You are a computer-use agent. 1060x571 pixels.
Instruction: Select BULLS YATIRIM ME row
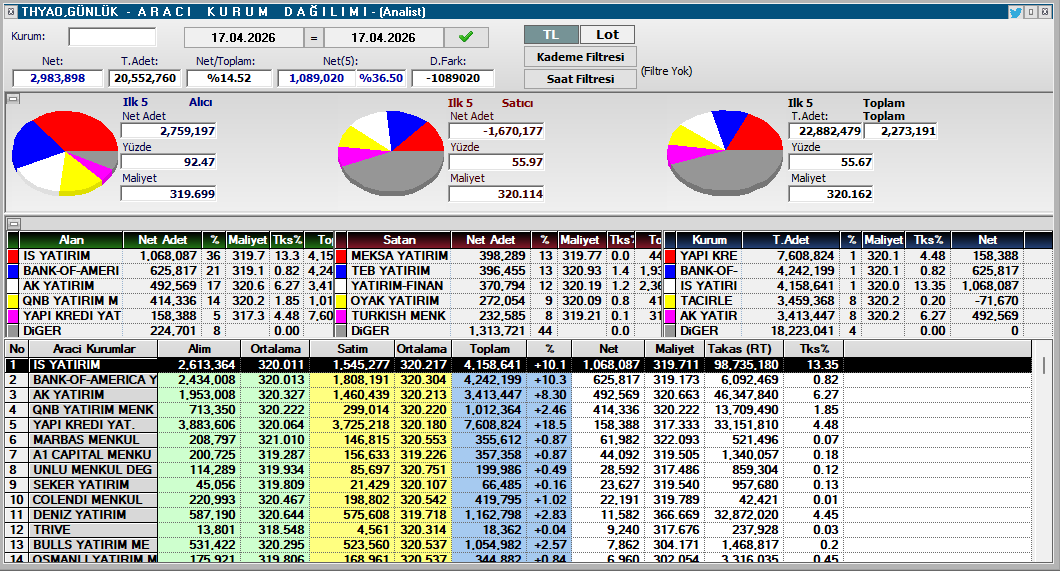click(x=519, y=545)
